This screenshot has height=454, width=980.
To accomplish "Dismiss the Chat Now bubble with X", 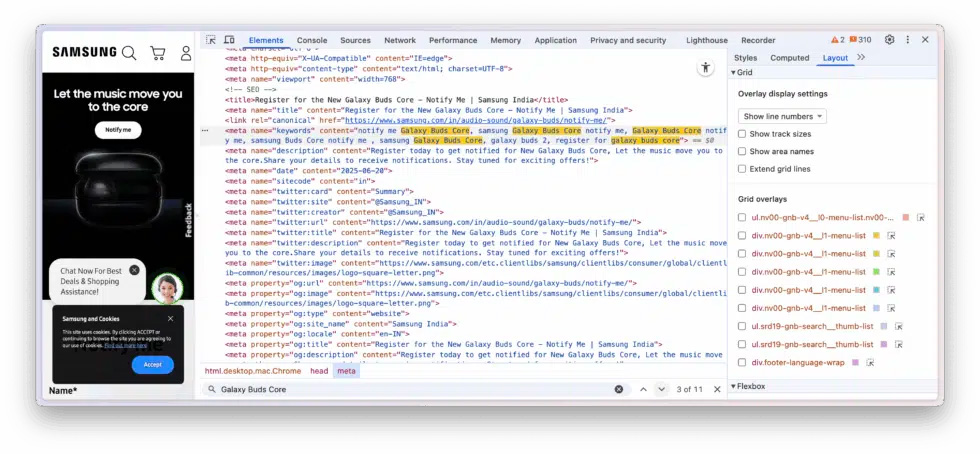I will click(134, 270).
